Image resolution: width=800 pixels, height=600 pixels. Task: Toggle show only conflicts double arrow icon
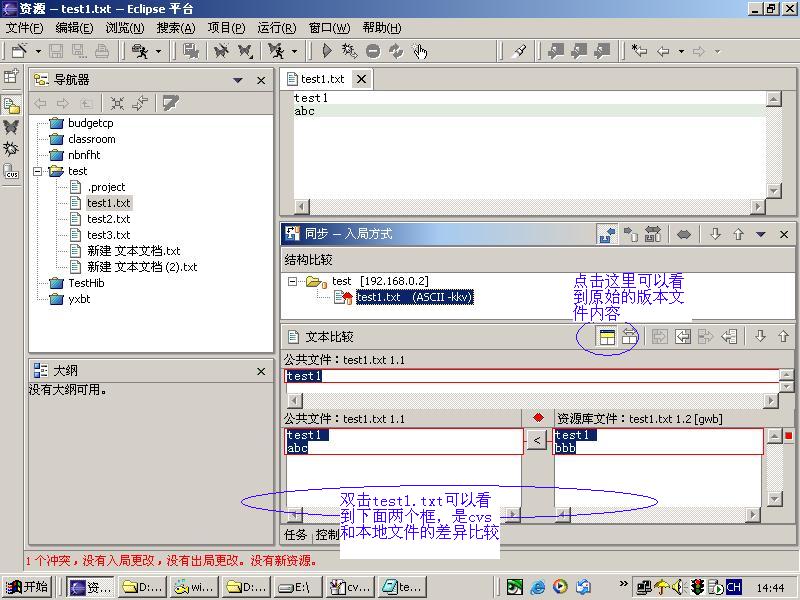point(684,235)
